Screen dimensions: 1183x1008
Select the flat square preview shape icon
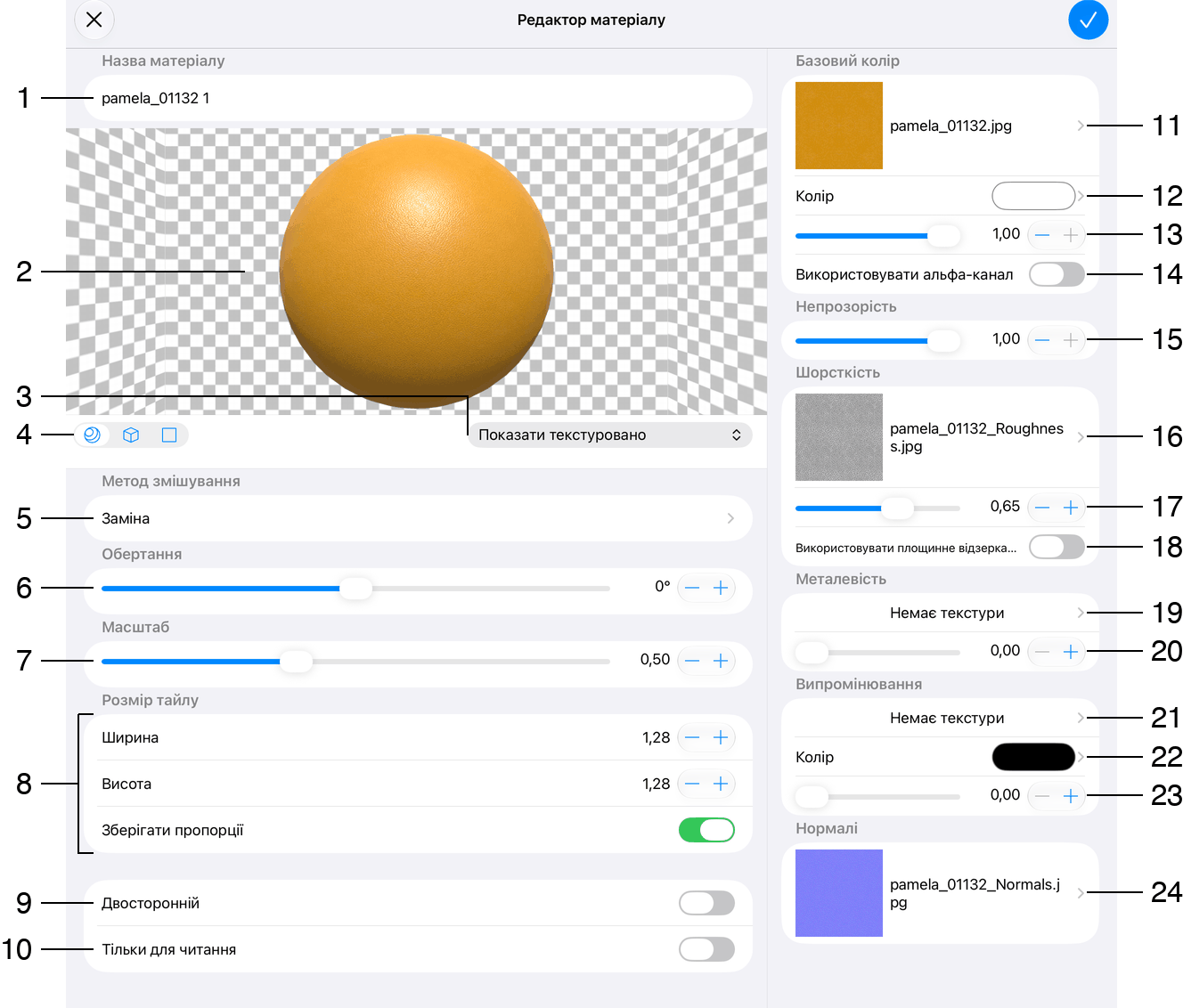pyautogui.click(x=169, y=435)
